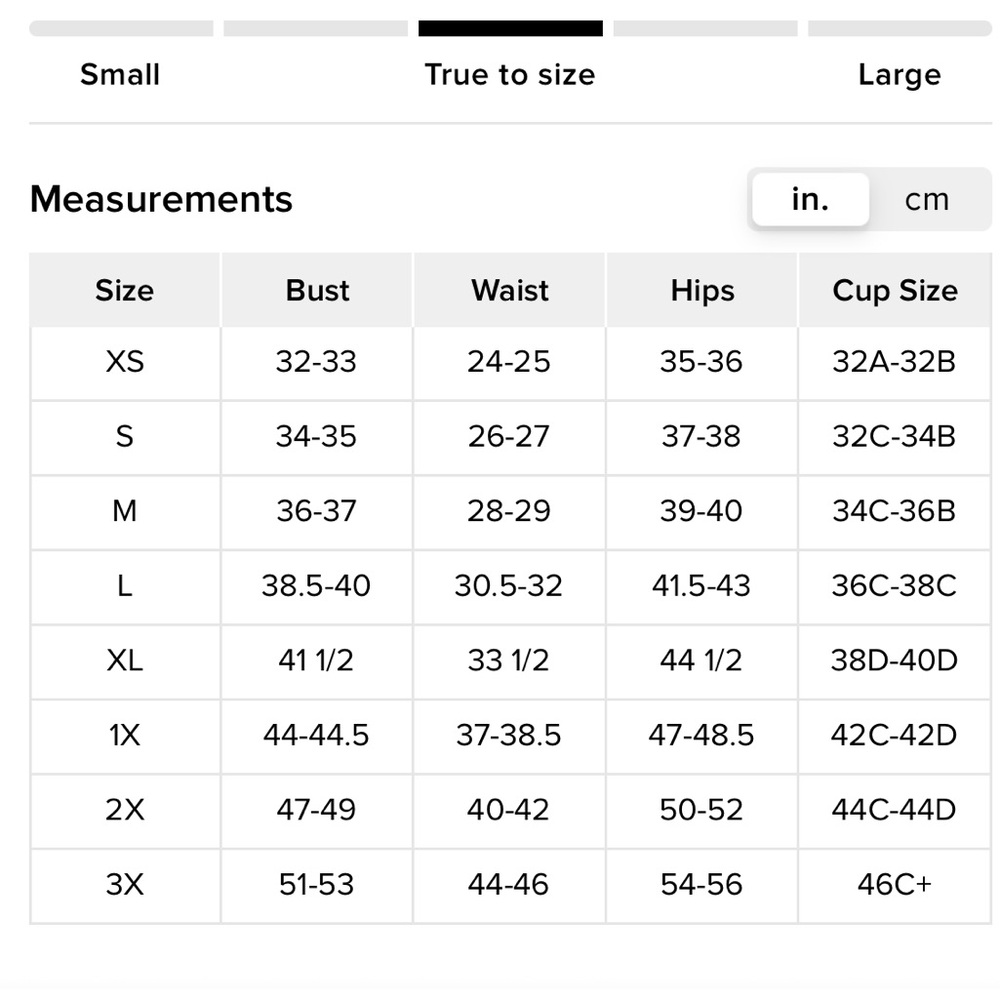
Task: Click the 38.5-40 bust cell for L
Action: (316, 586)
